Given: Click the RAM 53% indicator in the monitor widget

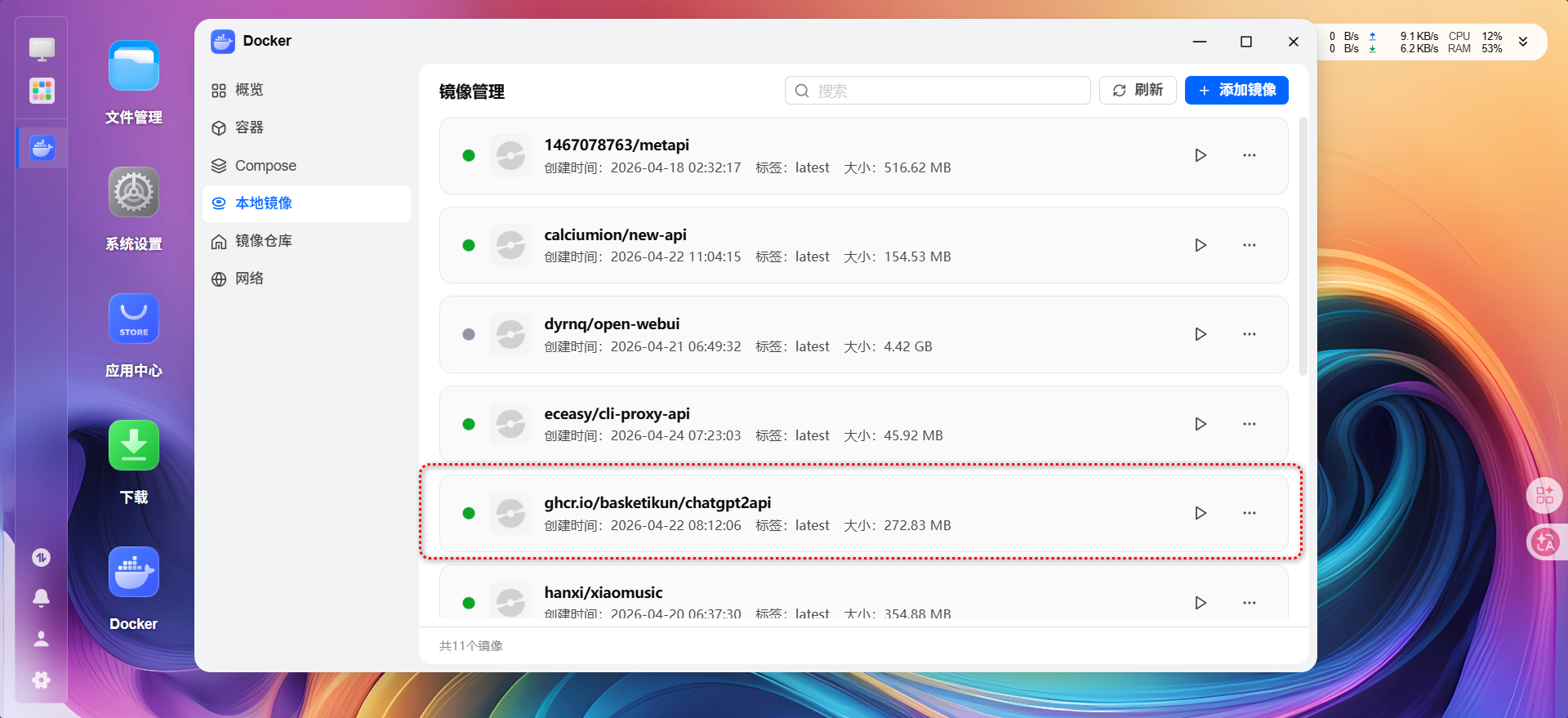Looking at the screenshot, I should click(x=1475, y=48).
